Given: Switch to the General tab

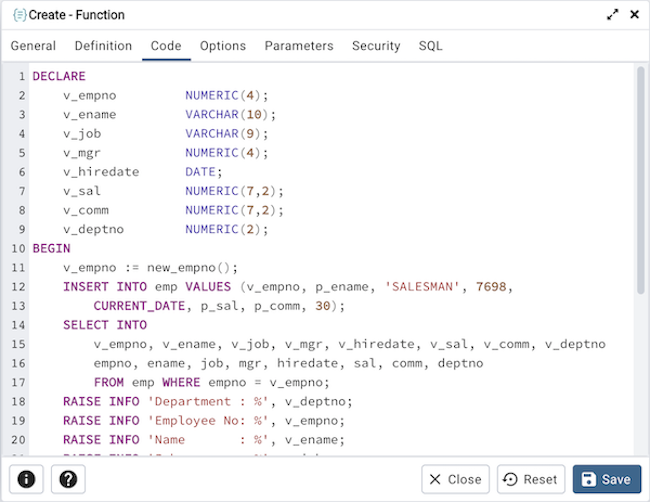Looking at the screenshot, I should [33, 46].
